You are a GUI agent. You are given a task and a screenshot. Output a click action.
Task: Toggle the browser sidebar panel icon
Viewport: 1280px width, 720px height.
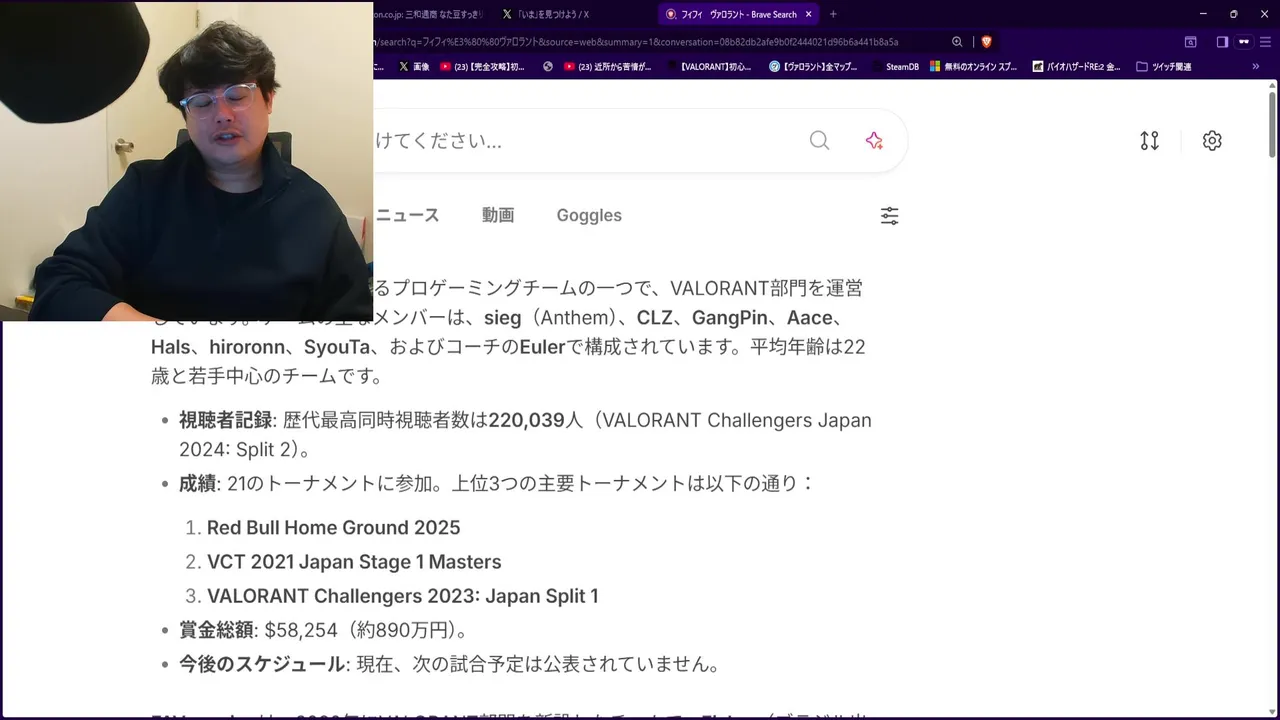[x=1222, y=42]
